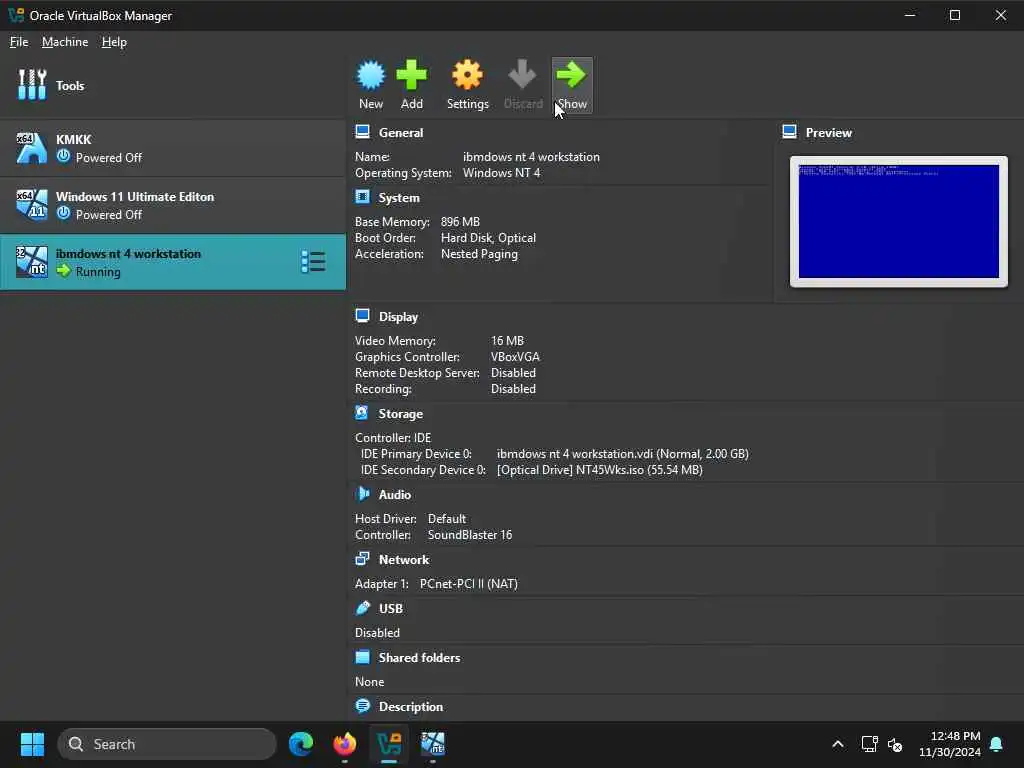
Task: Click the '[Optical Drive] NT45Wks.iso' entry
Action: point(599,470)
